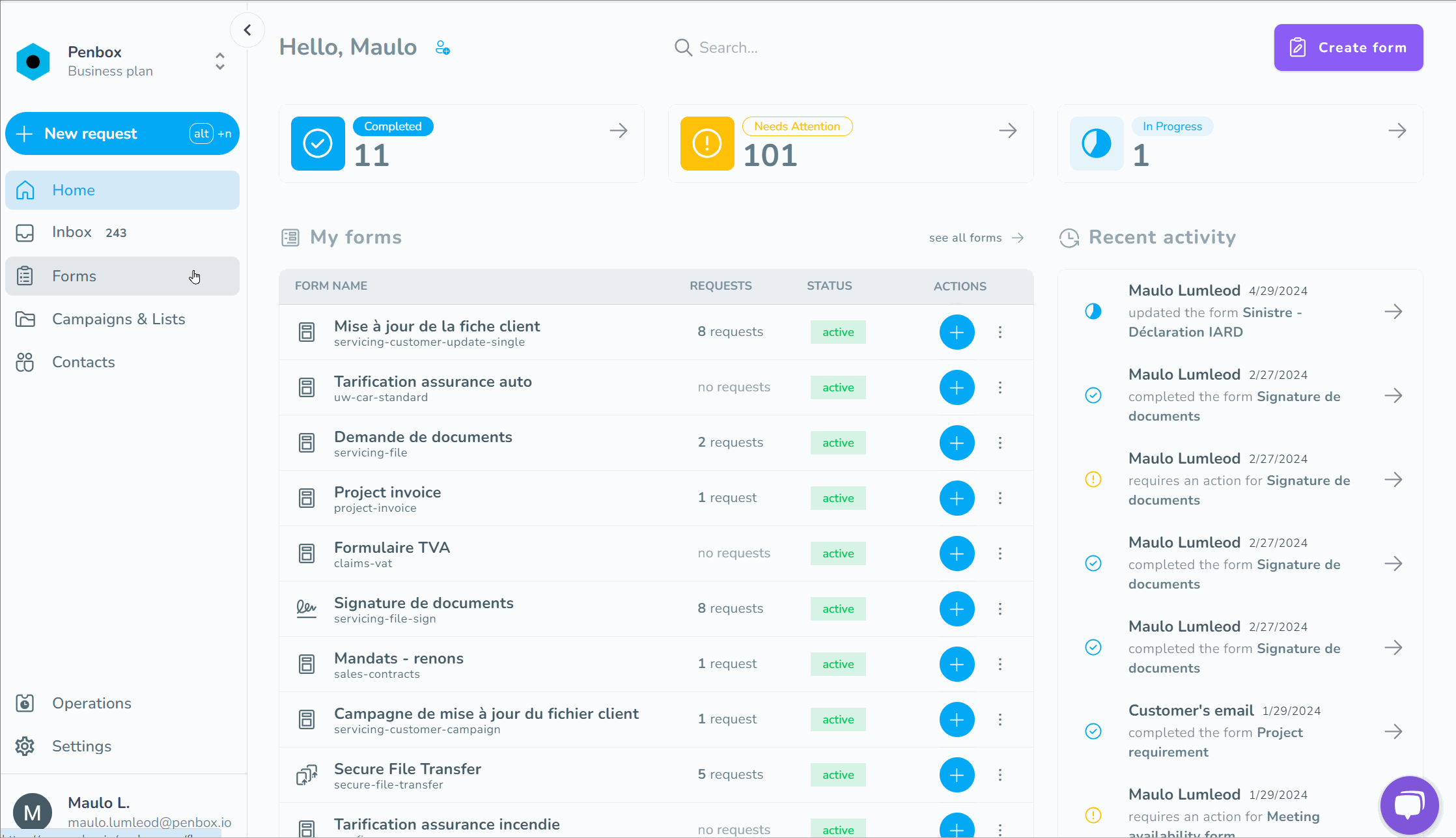The height and width of the screenshot is (838, 1456).
Task: Click the Campaigns and Lists sidebar icon
Action: point(26,319)
